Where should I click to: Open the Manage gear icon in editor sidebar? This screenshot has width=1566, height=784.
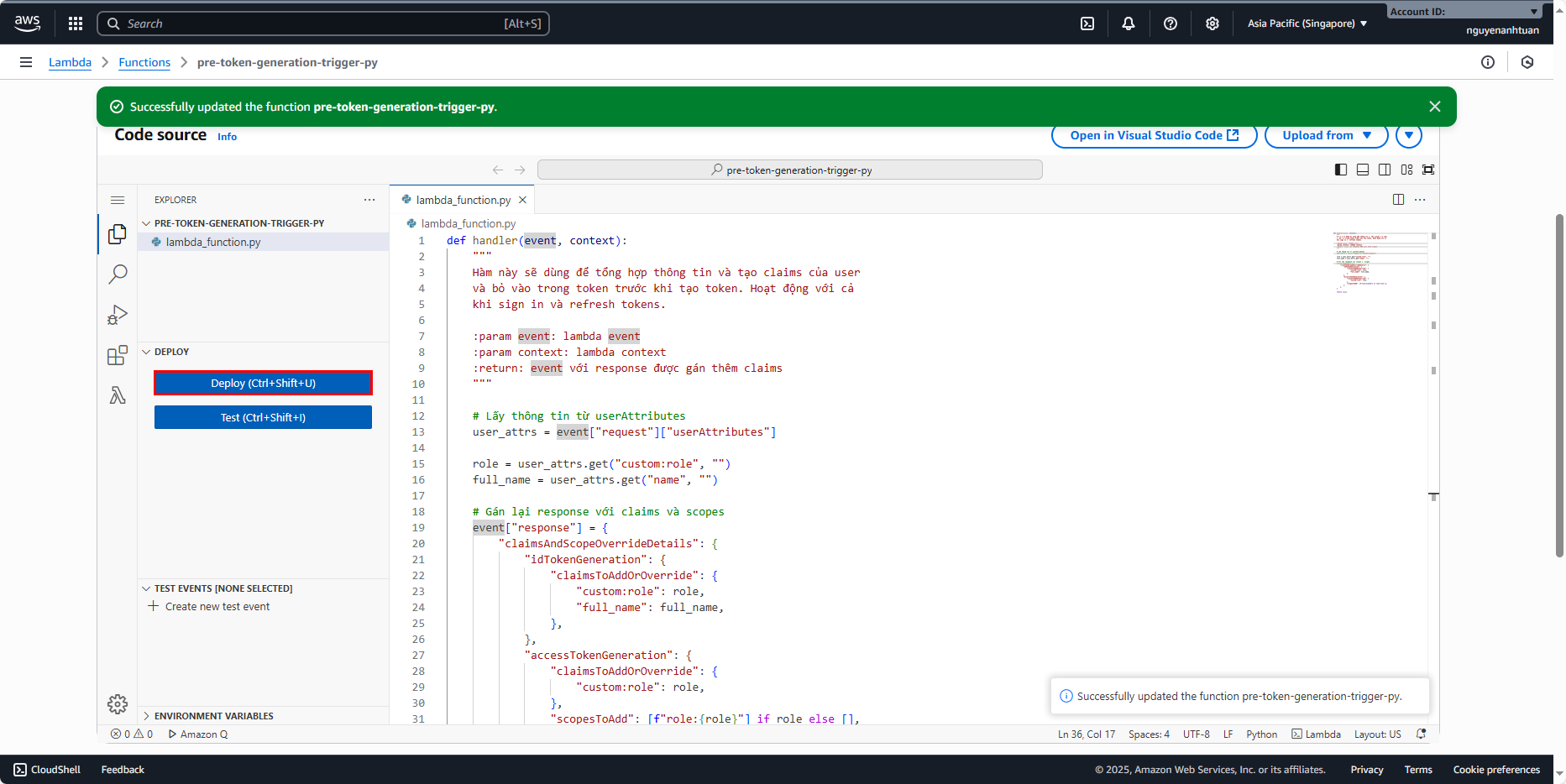pyautogui.click(x=118, y=703)
